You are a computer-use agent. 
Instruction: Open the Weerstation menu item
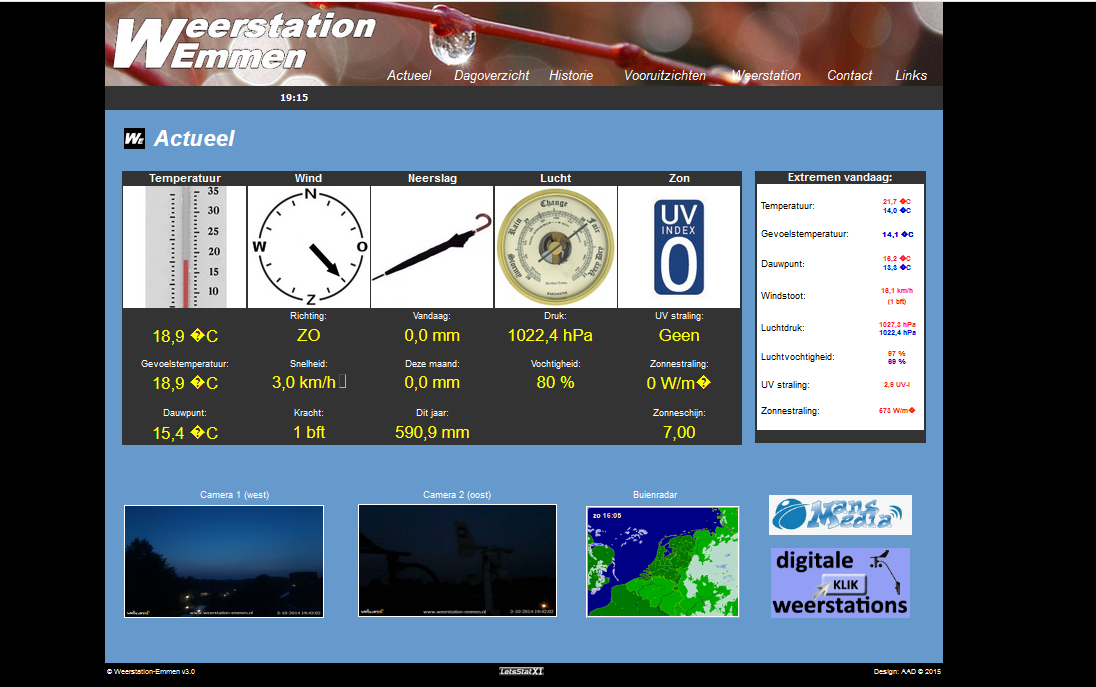coord(766,75)
